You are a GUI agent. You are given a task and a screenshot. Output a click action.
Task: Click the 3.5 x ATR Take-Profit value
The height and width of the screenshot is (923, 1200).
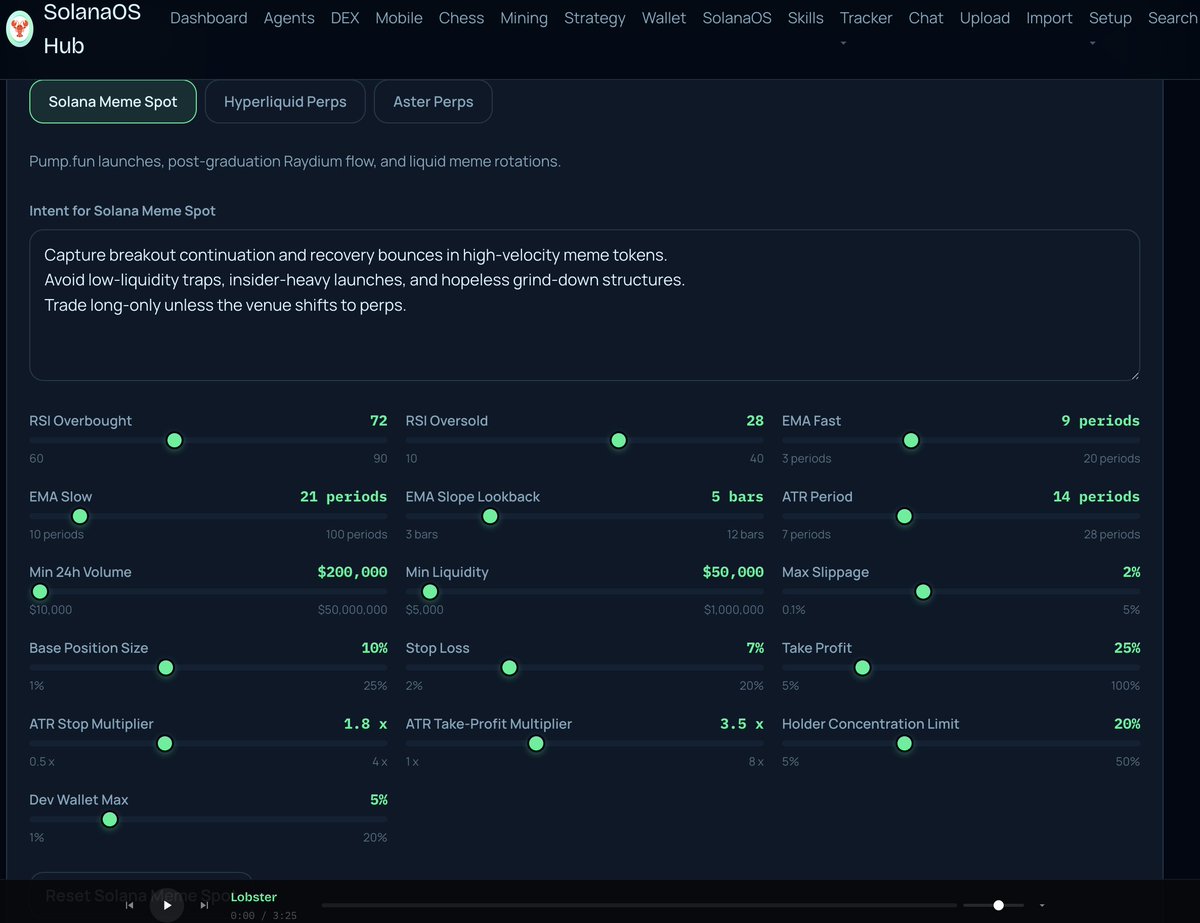coord(741,724)
